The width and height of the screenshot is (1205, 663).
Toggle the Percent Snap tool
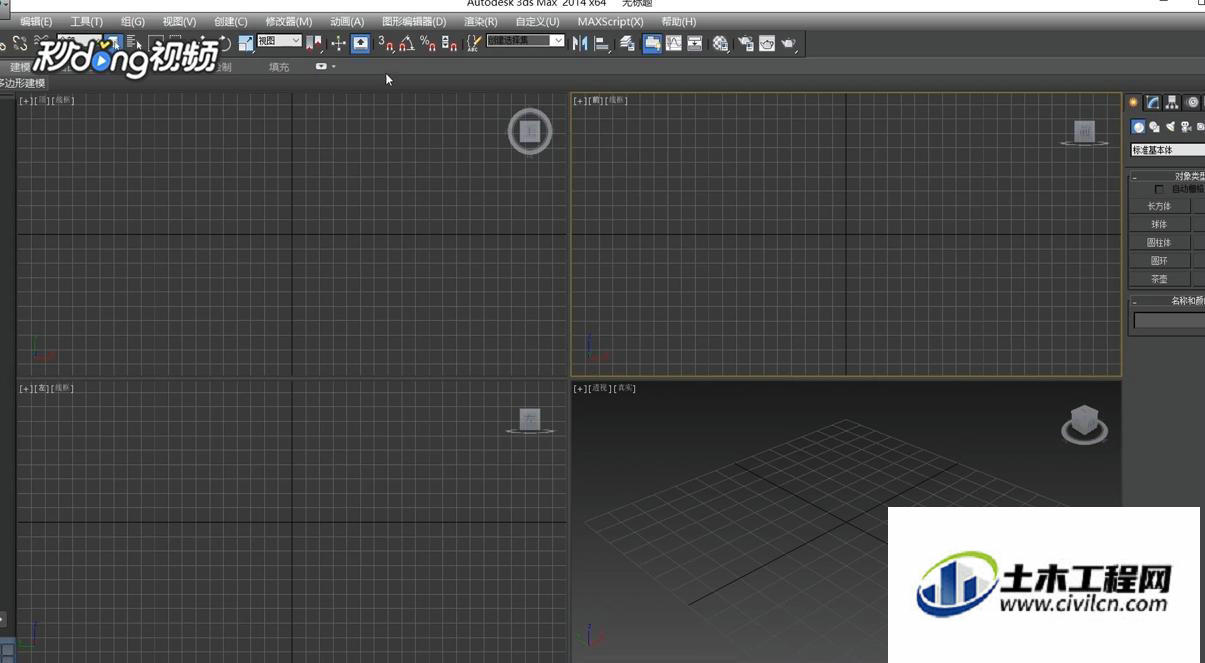tap(428, 43)
